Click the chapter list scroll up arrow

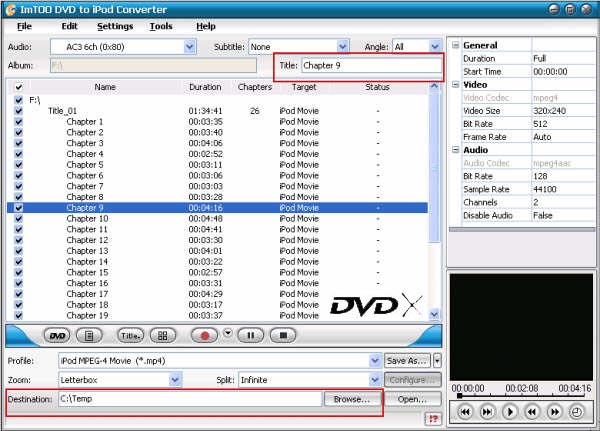(434, 86)
